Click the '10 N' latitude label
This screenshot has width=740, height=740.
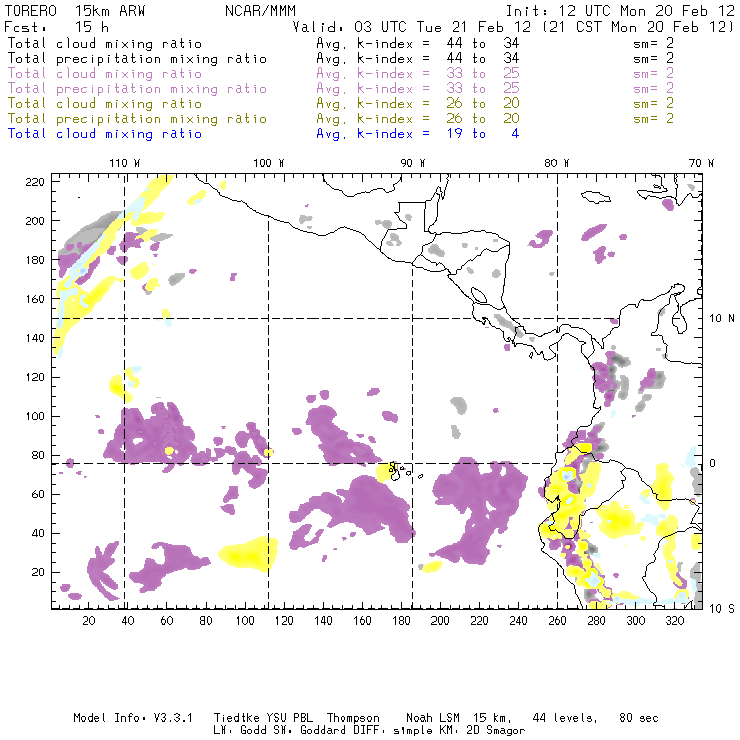pos(722,319)
